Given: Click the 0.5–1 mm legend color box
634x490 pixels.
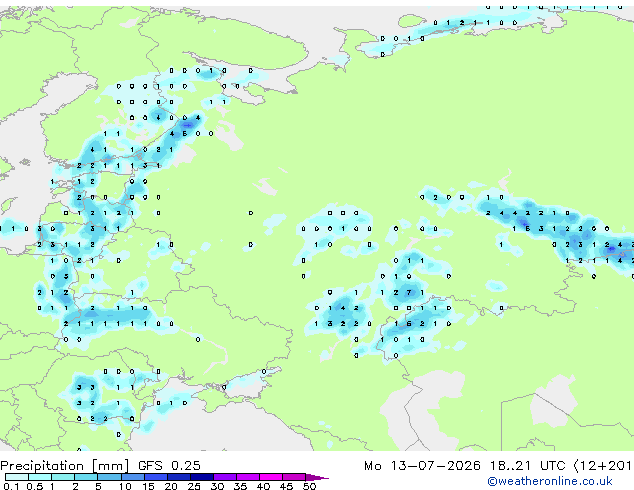Looking at the screenshot, I should (x=40, y=477).
